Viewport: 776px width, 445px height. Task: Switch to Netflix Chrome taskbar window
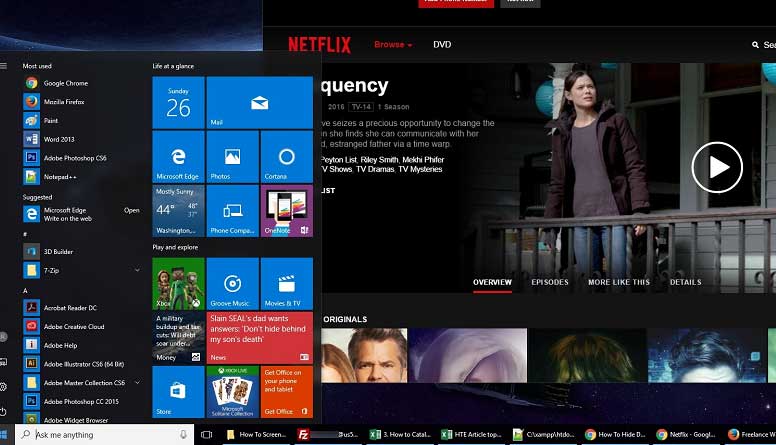click(686, 435)
